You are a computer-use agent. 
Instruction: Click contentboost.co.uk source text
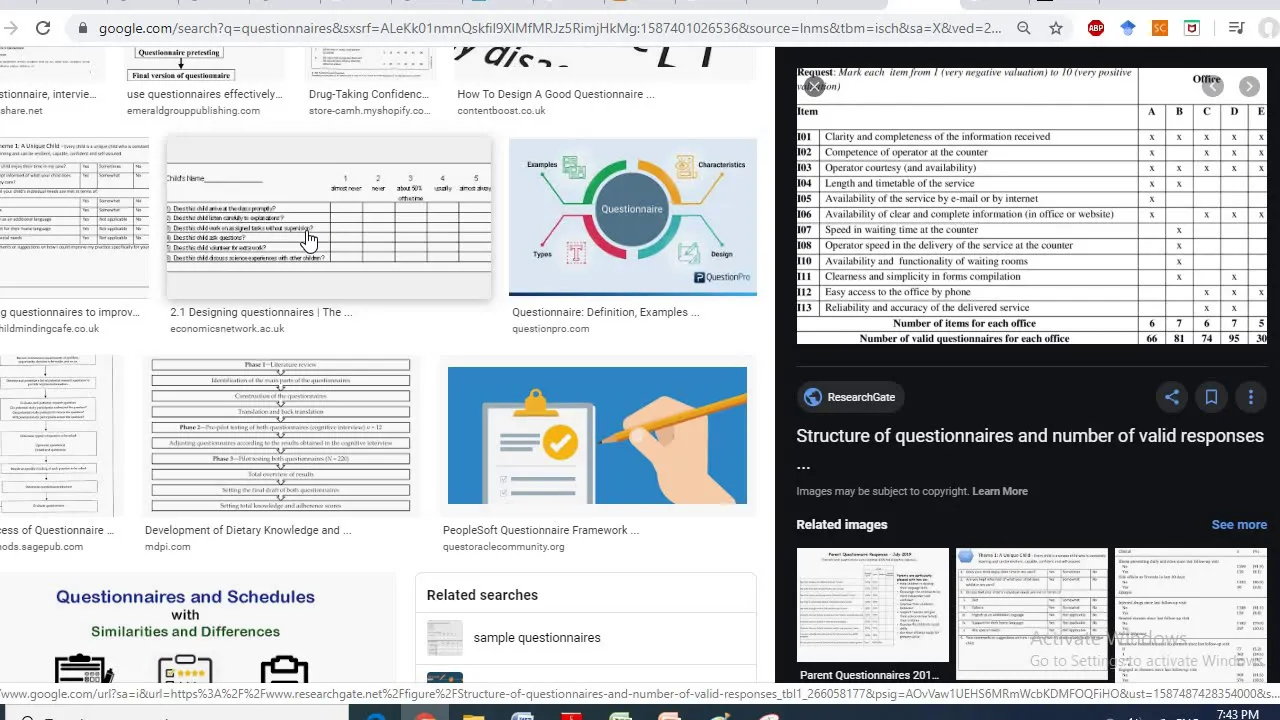[x=501, y=110]
